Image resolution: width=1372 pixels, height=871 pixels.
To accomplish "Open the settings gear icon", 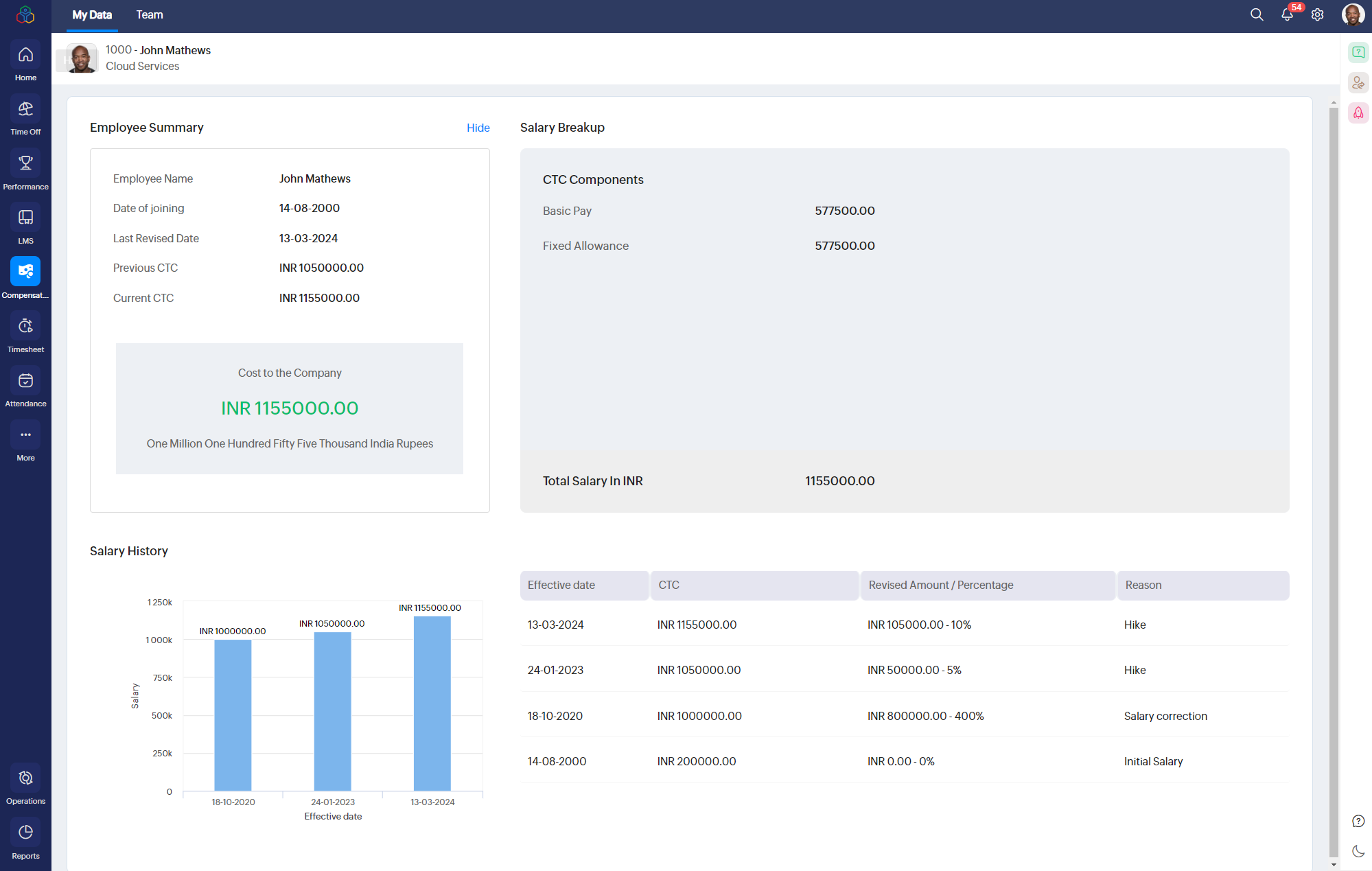I will [1317, 14].
